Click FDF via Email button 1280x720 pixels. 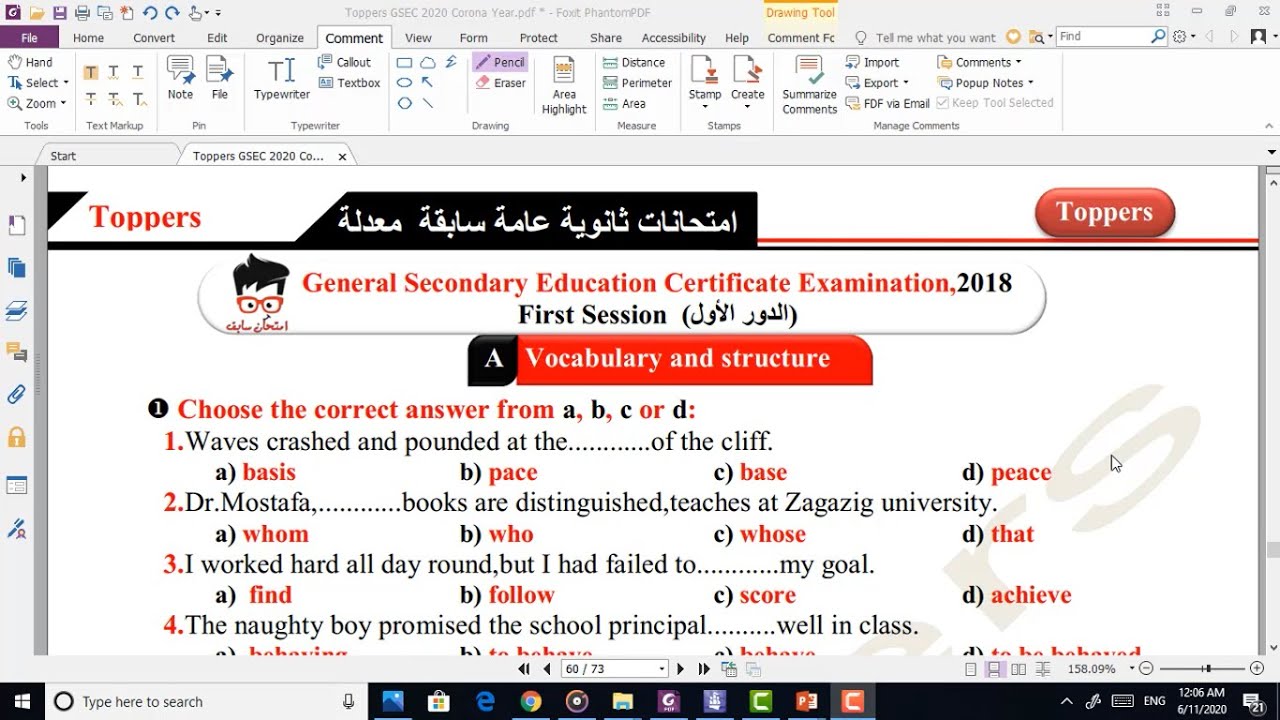pos(888,103)
